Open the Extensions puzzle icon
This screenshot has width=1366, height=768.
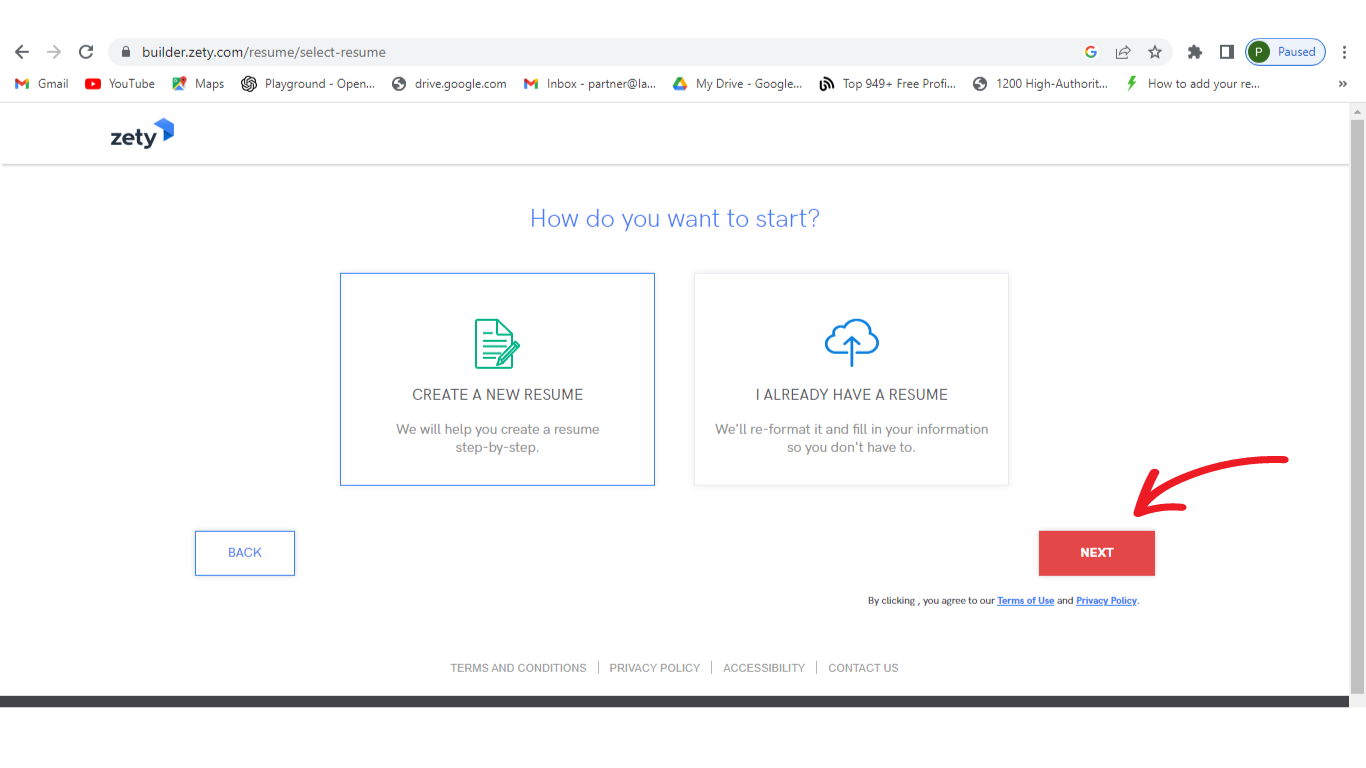1194,52
